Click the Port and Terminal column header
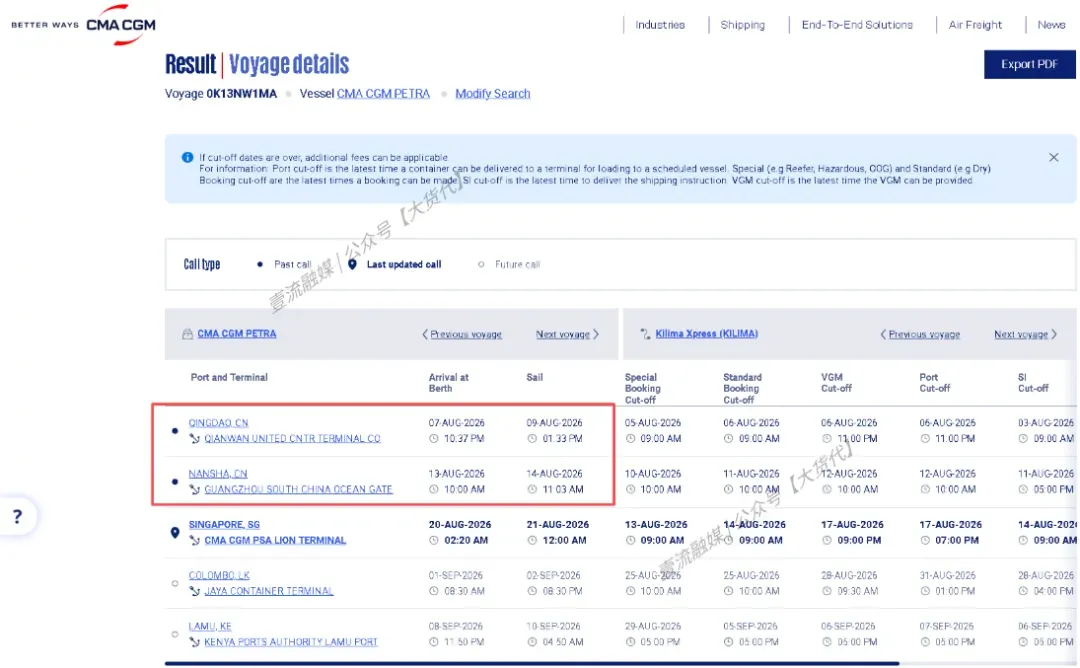The image size is (1080, 668). coord(229,377)
